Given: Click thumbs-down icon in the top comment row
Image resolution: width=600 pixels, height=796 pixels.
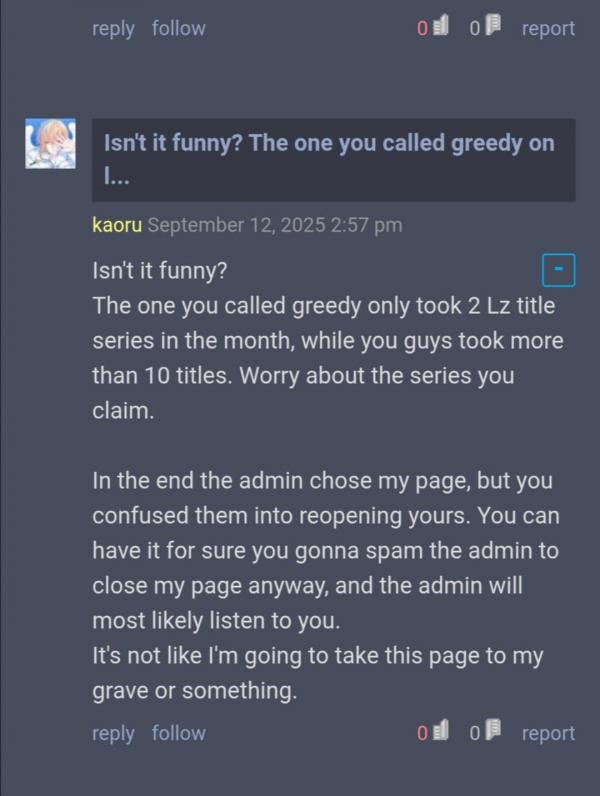Looking at the screenshot, I should click(x=493, y=25).
